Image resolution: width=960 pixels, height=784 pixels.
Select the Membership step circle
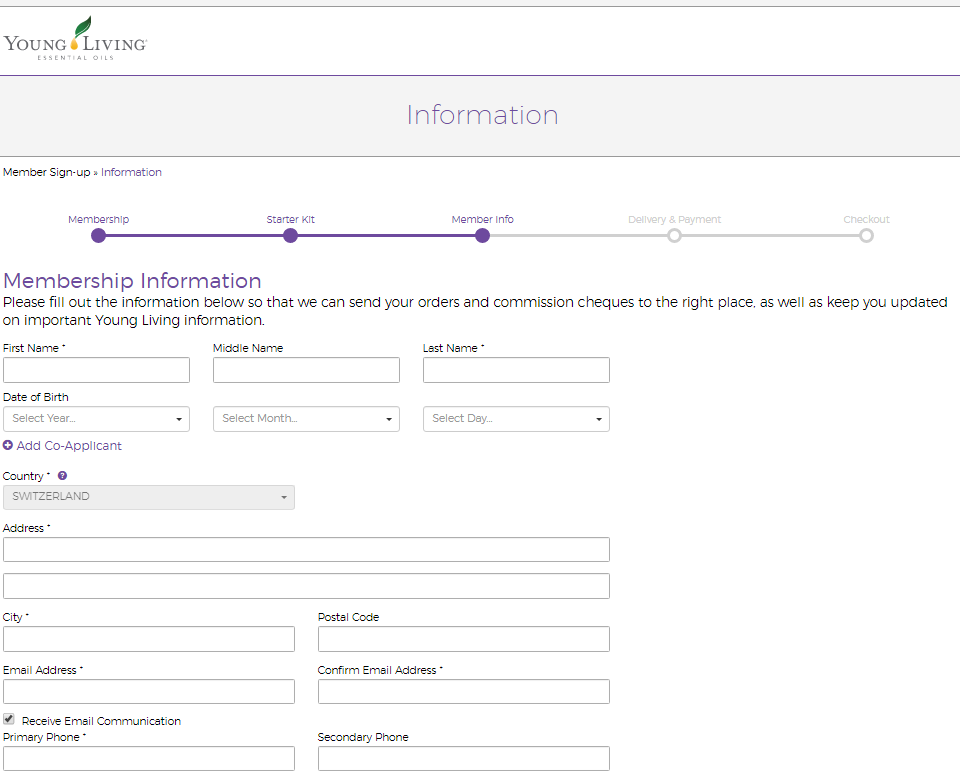pos(99,236)
